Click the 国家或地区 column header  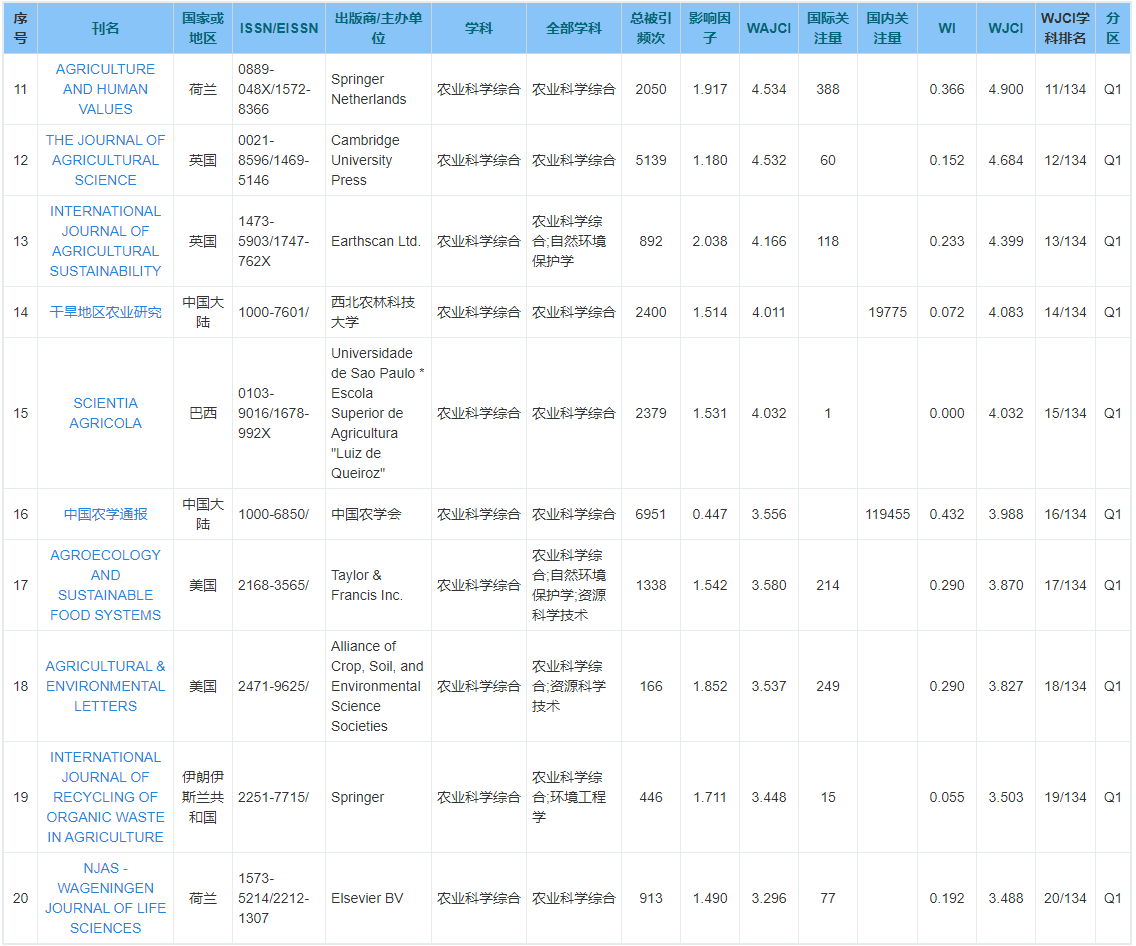click(x=203, y=28)
